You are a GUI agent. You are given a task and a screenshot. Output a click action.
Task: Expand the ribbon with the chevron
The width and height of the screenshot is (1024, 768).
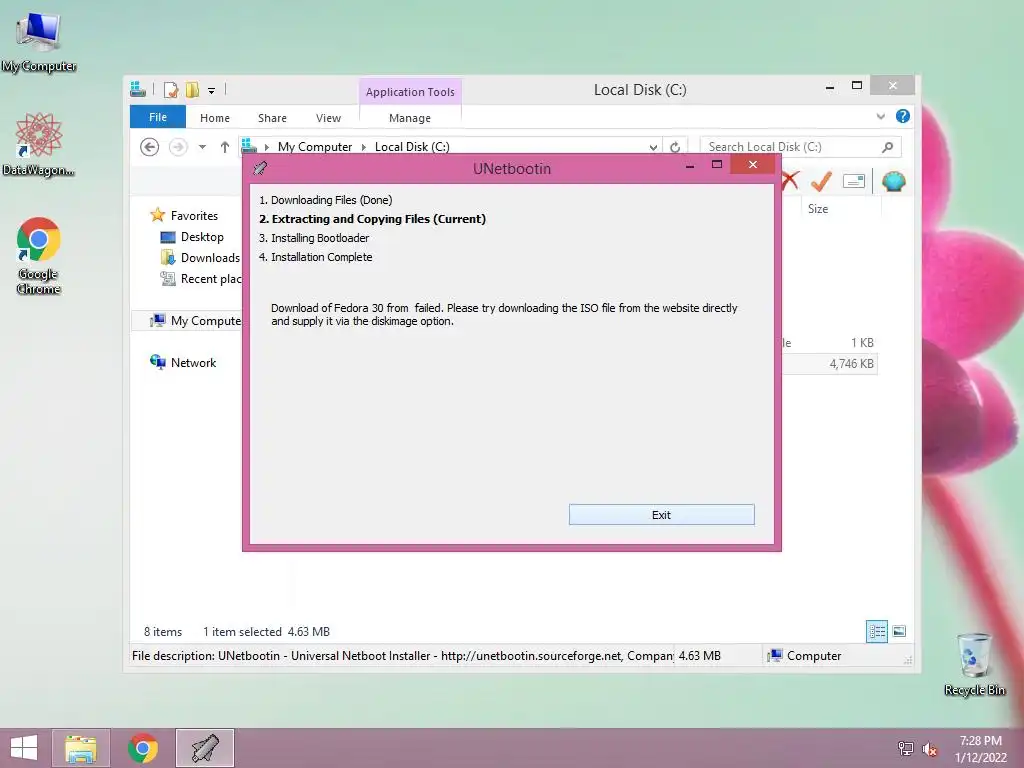(880, 116)
